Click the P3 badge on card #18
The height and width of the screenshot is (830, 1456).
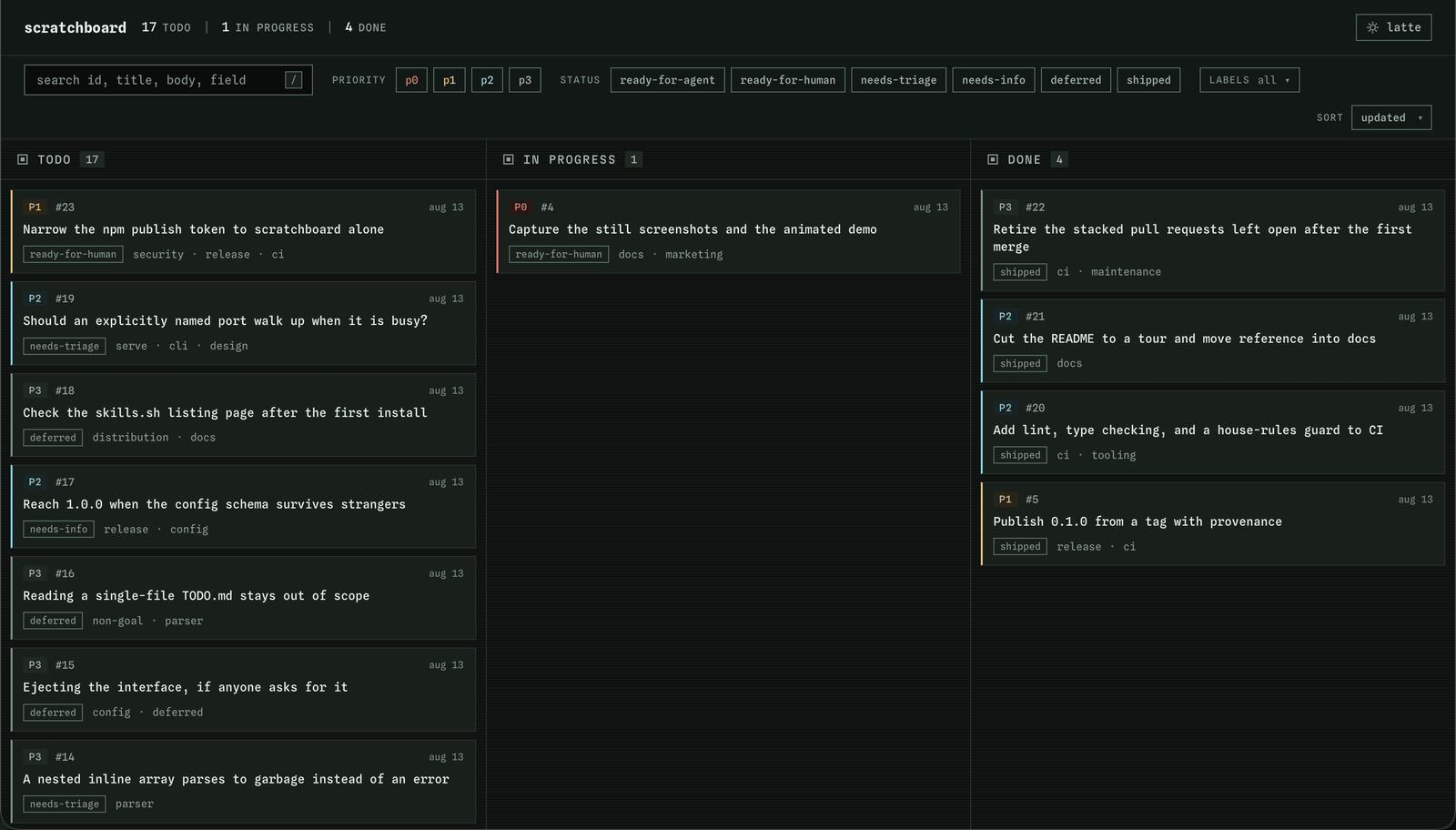[x=35, y=390]
